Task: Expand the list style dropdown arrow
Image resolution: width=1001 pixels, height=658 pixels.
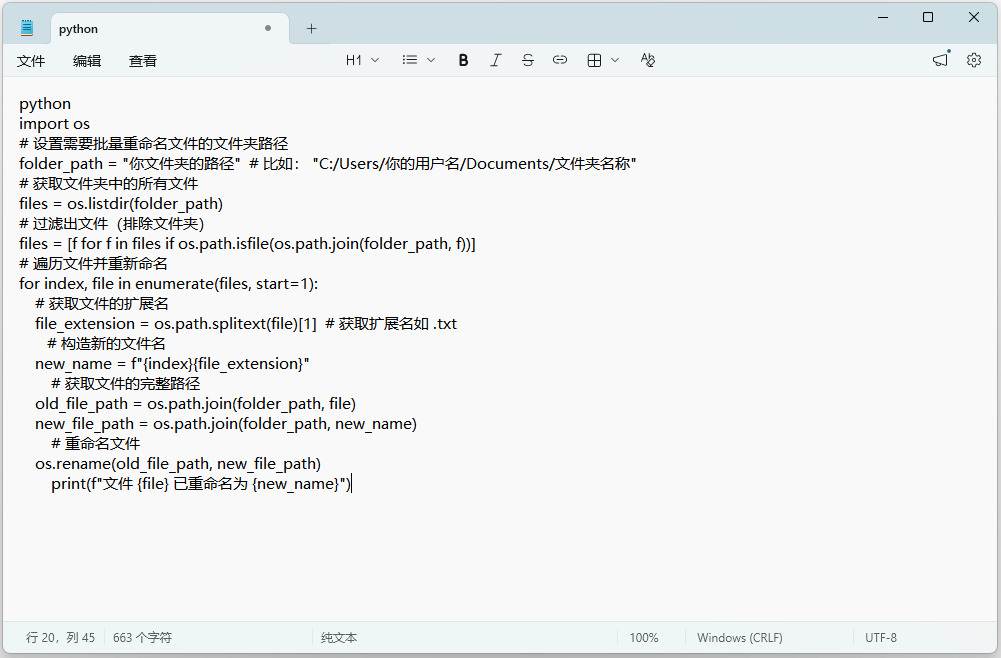Action: click(x=431, y=60)
